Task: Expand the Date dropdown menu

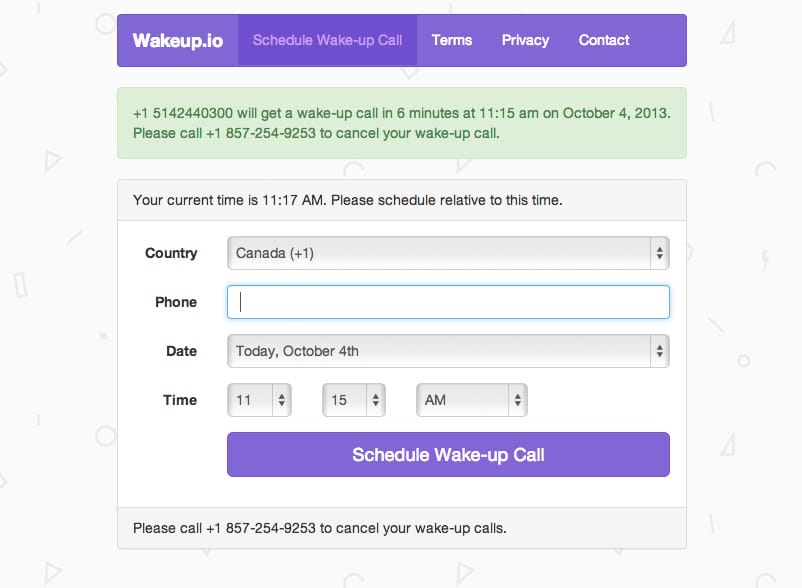Action: coord(447,351)
